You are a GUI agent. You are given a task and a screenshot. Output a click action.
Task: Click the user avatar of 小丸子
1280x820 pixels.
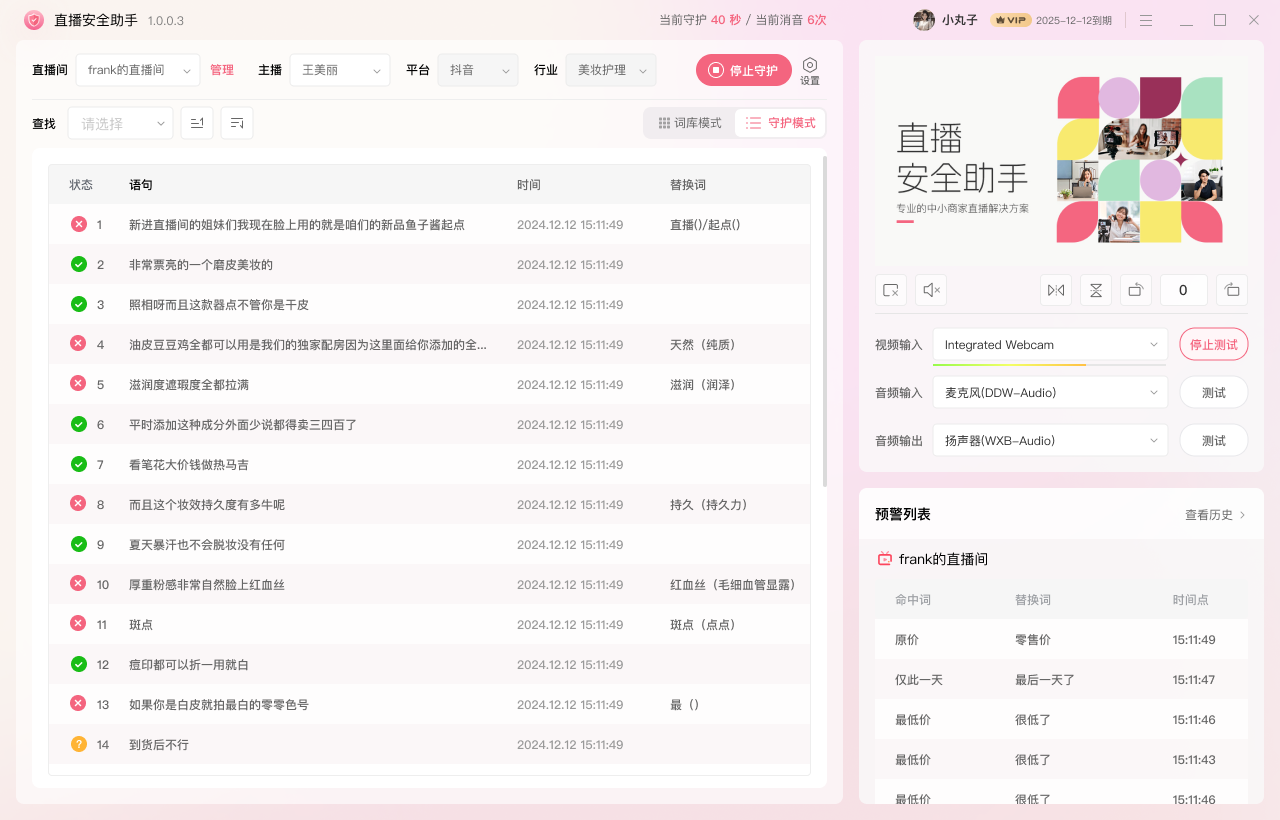click(924, 20)
